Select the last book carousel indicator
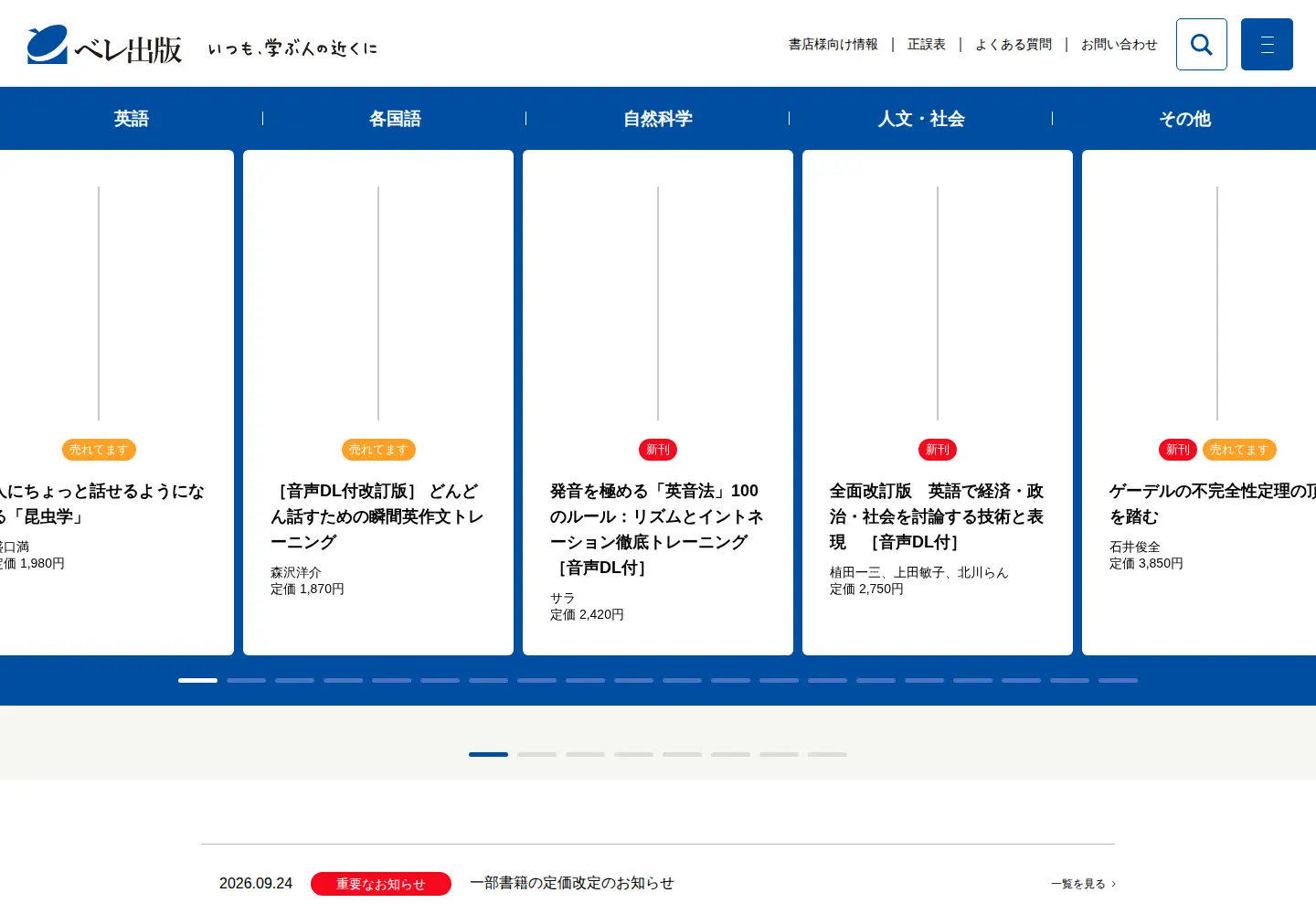1316x914 pixels. tap(1118, 680)
